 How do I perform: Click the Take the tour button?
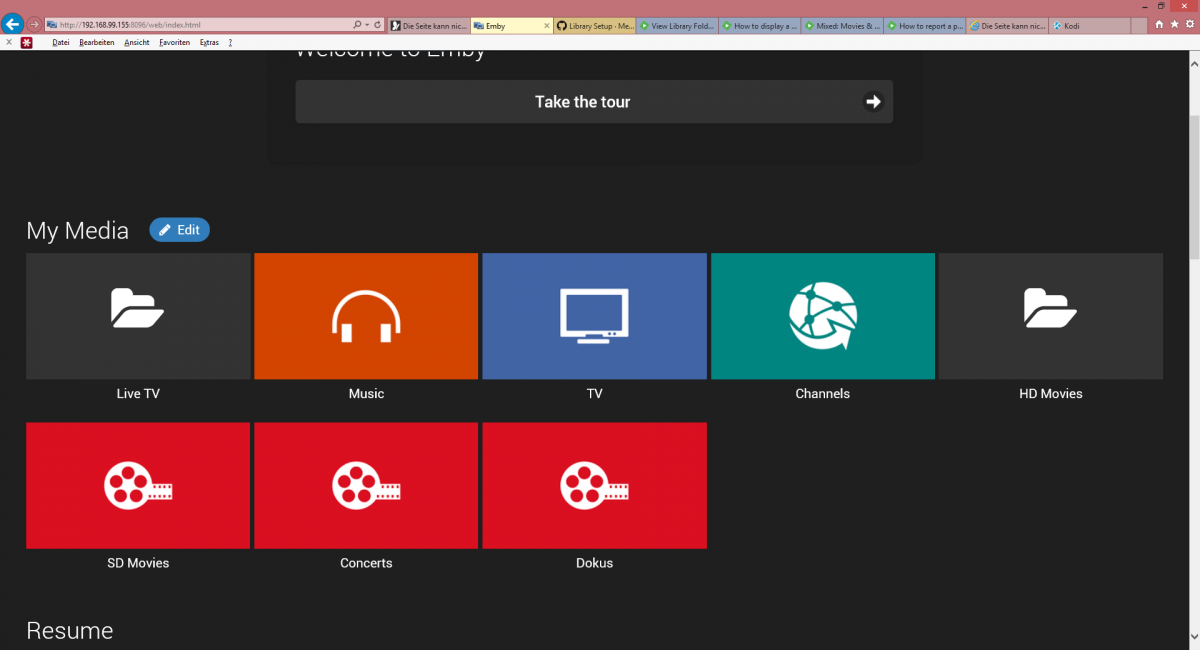(x=594, y=102)
